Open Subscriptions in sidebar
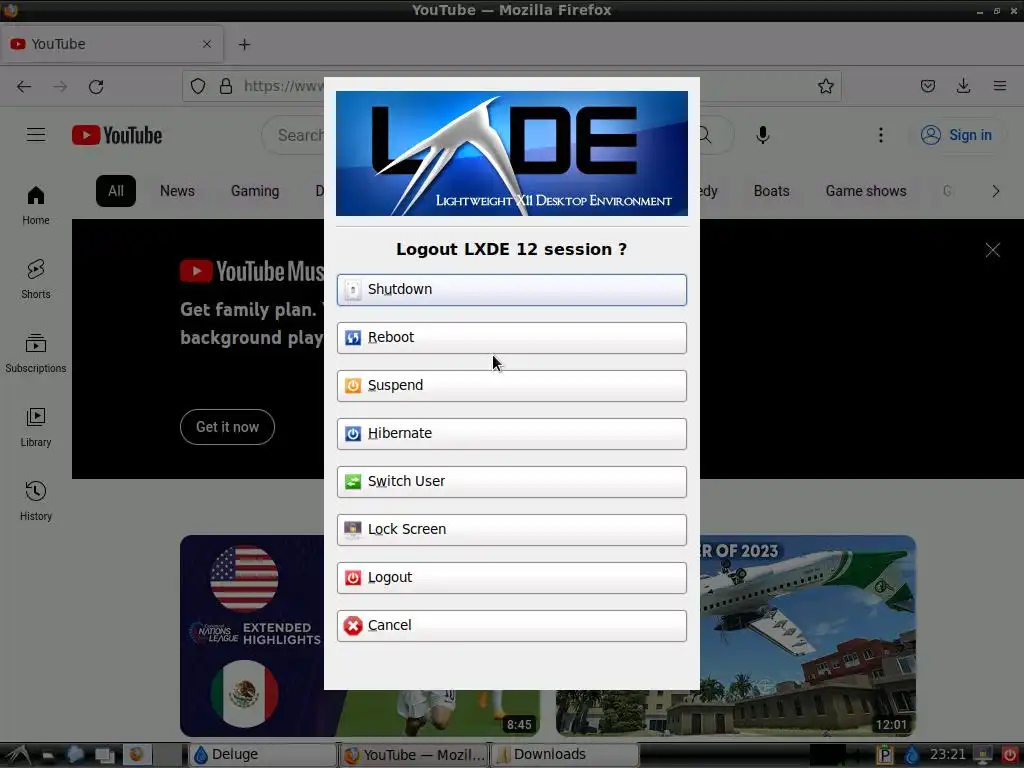 (36, 353)
